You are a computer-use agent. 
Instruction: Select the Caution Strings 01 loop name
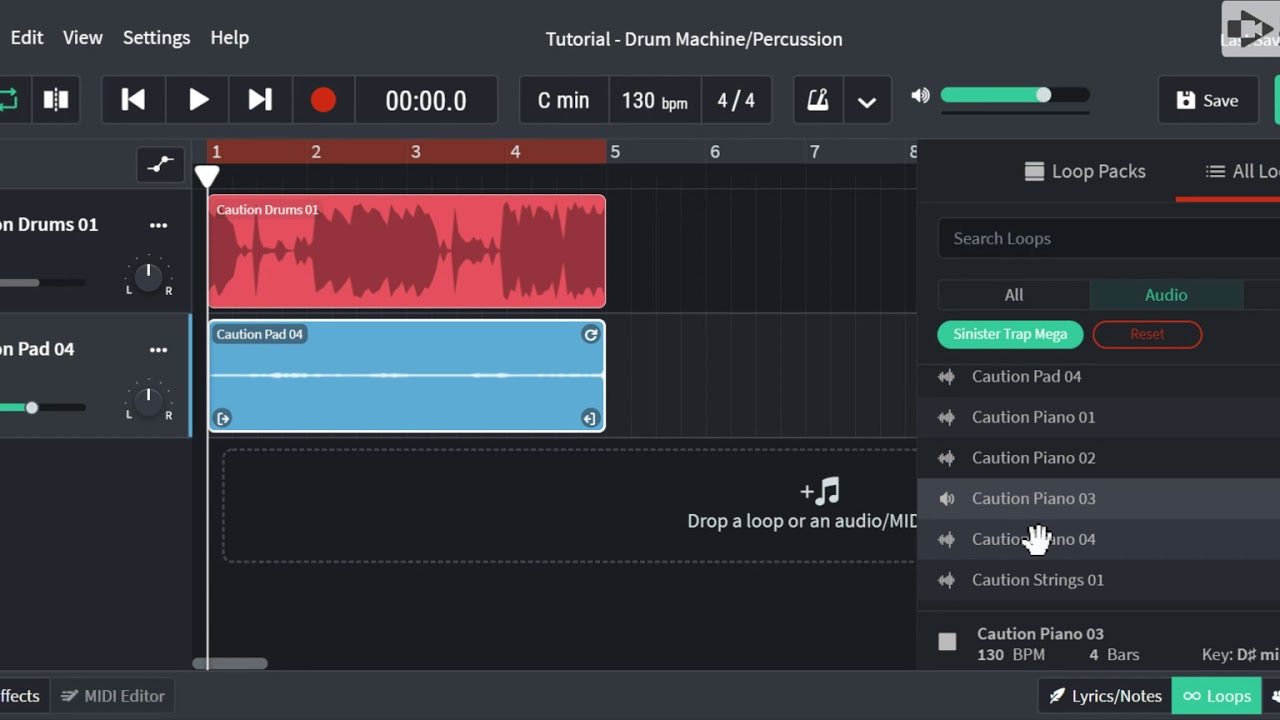click(x=1038, y=580)
